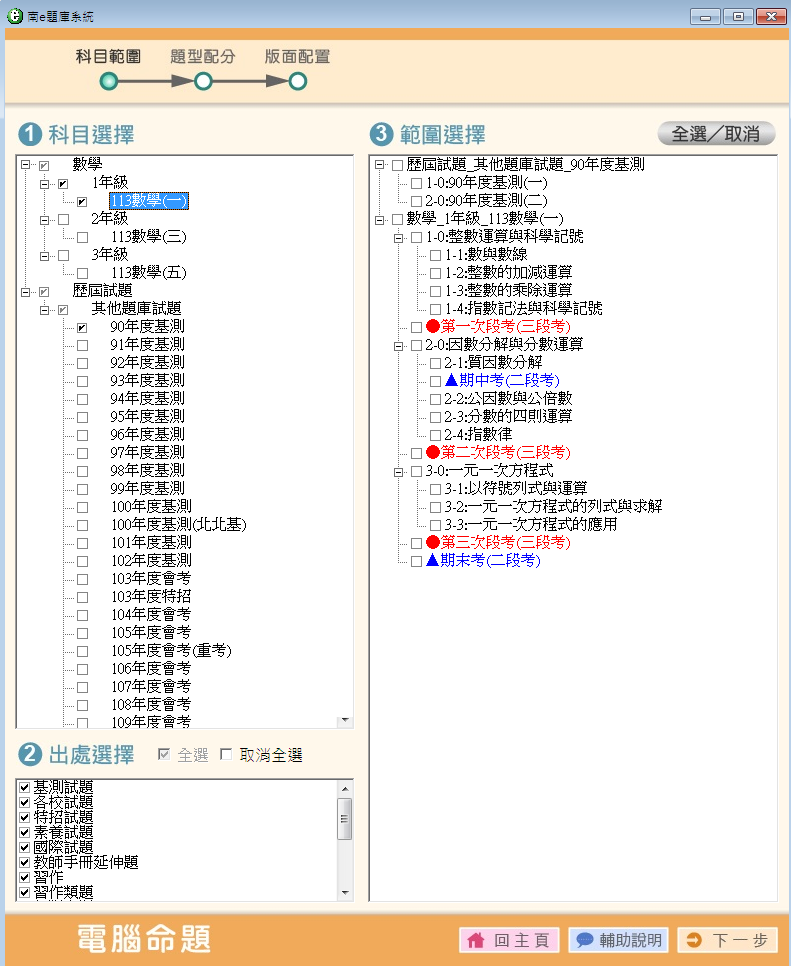Click the 科目範圍 step circle indicator
The width and height of the screenshot is (791, 966).
(109, 82)
